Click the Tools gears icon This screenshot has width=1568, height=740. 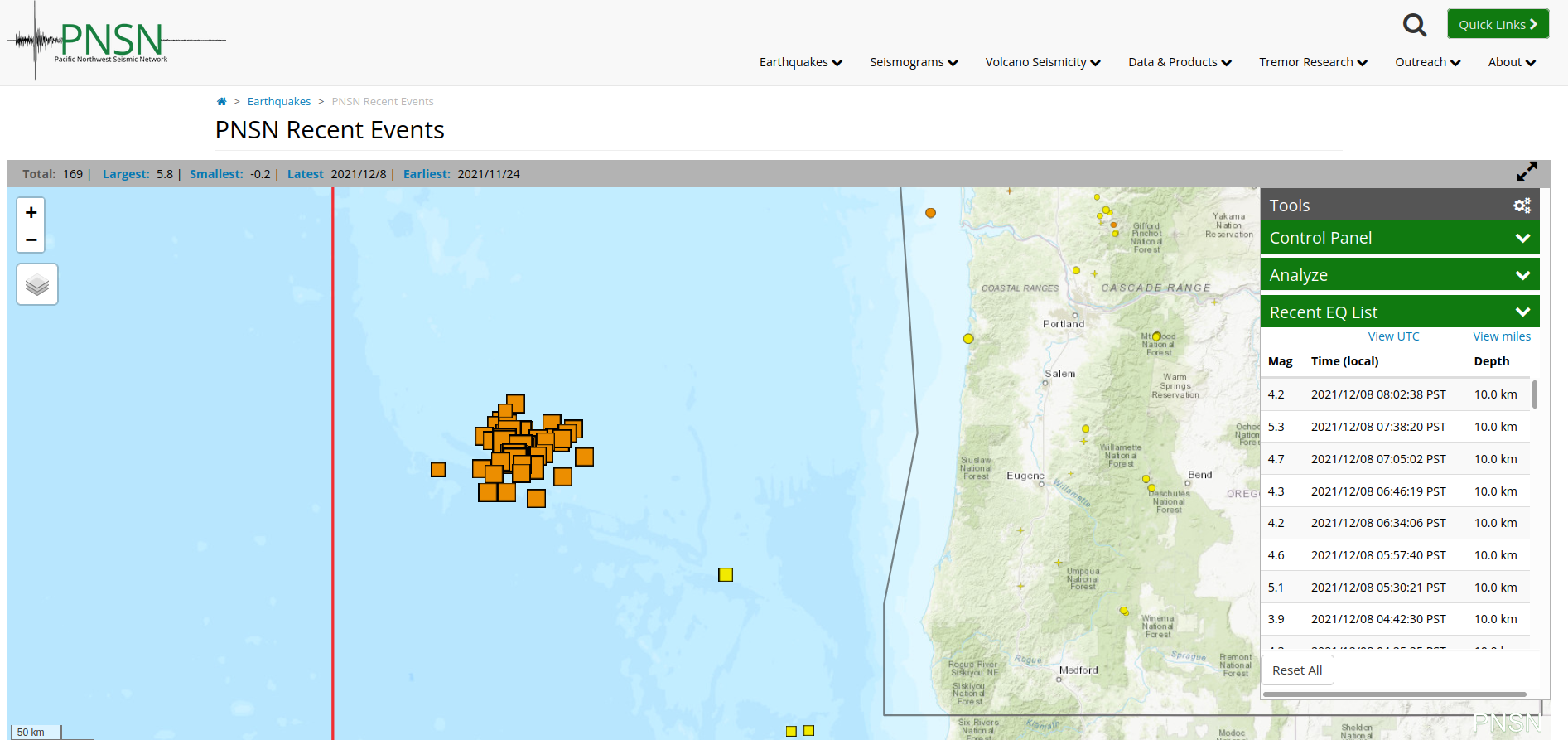pos(1522,206)
